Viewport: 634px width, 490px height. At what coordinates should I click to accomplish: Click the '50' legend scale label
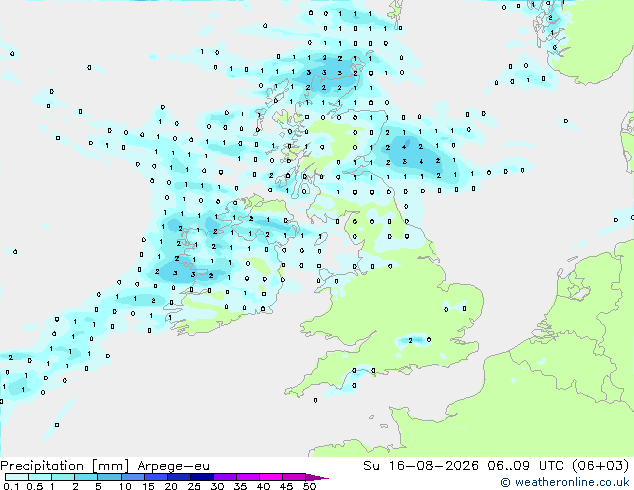tap(309, 486)
